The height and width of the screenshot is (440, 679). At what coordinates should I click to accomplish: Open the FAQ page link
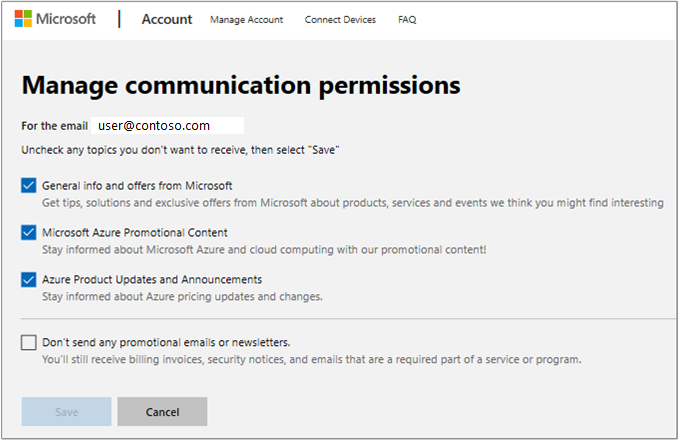[407, 20]
